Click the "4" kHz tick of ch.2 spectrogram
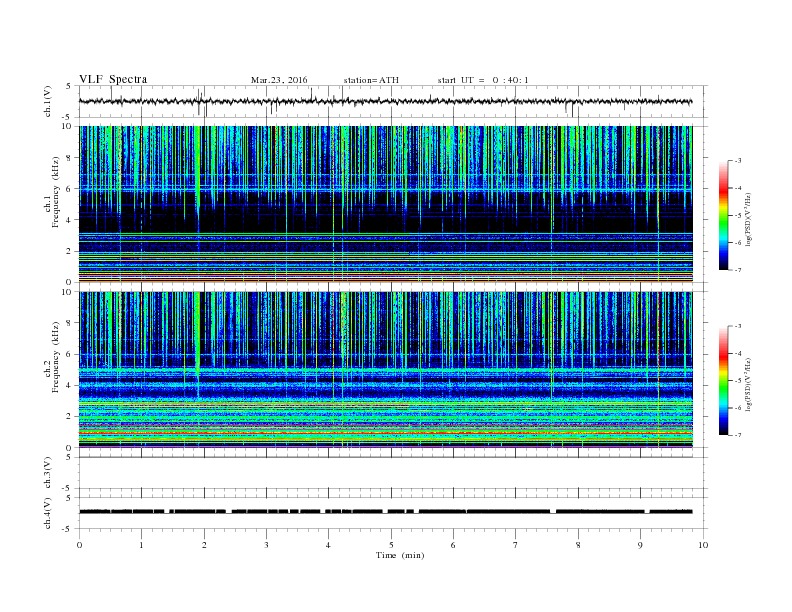Screen dimensions: 792x612 (x=69, y=385)
